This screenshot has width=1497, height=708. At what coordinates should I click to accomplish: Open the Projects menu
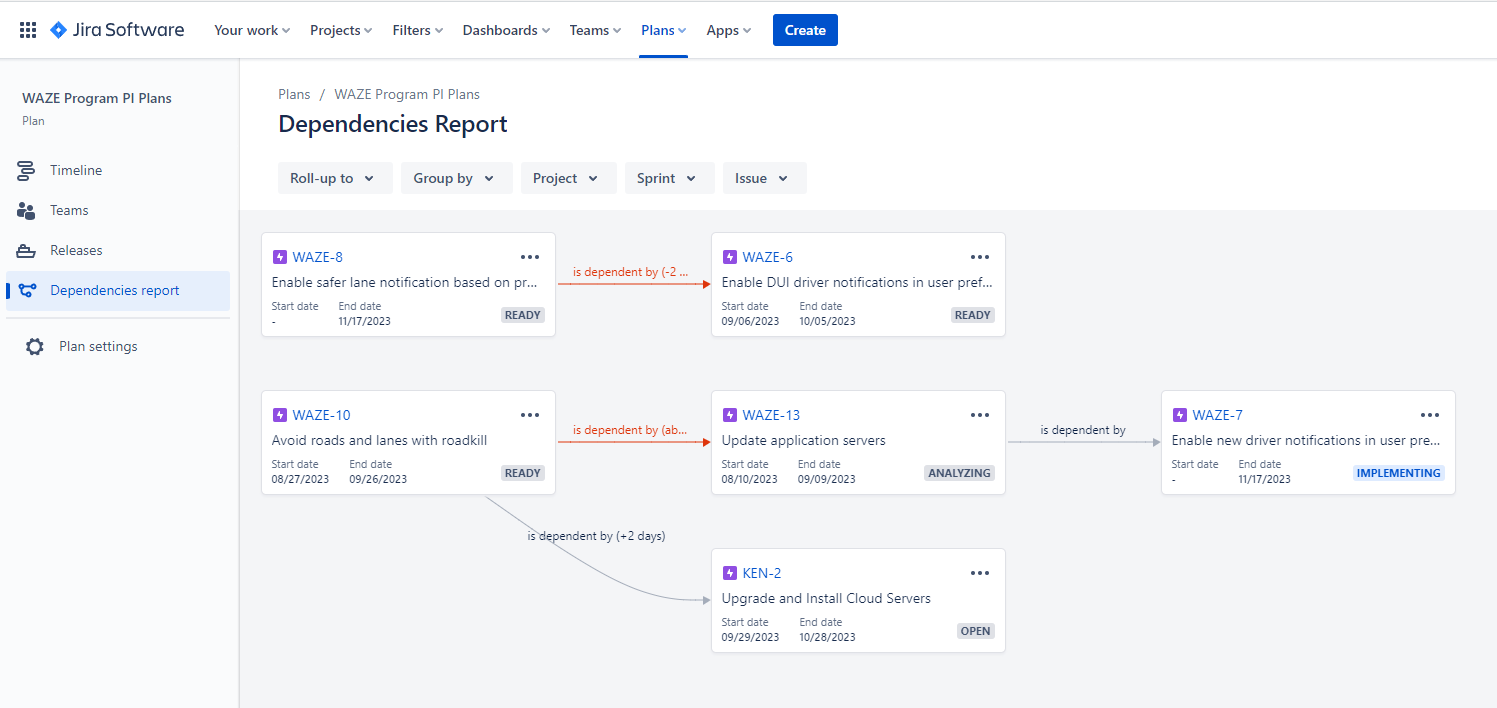pos(341,30)
